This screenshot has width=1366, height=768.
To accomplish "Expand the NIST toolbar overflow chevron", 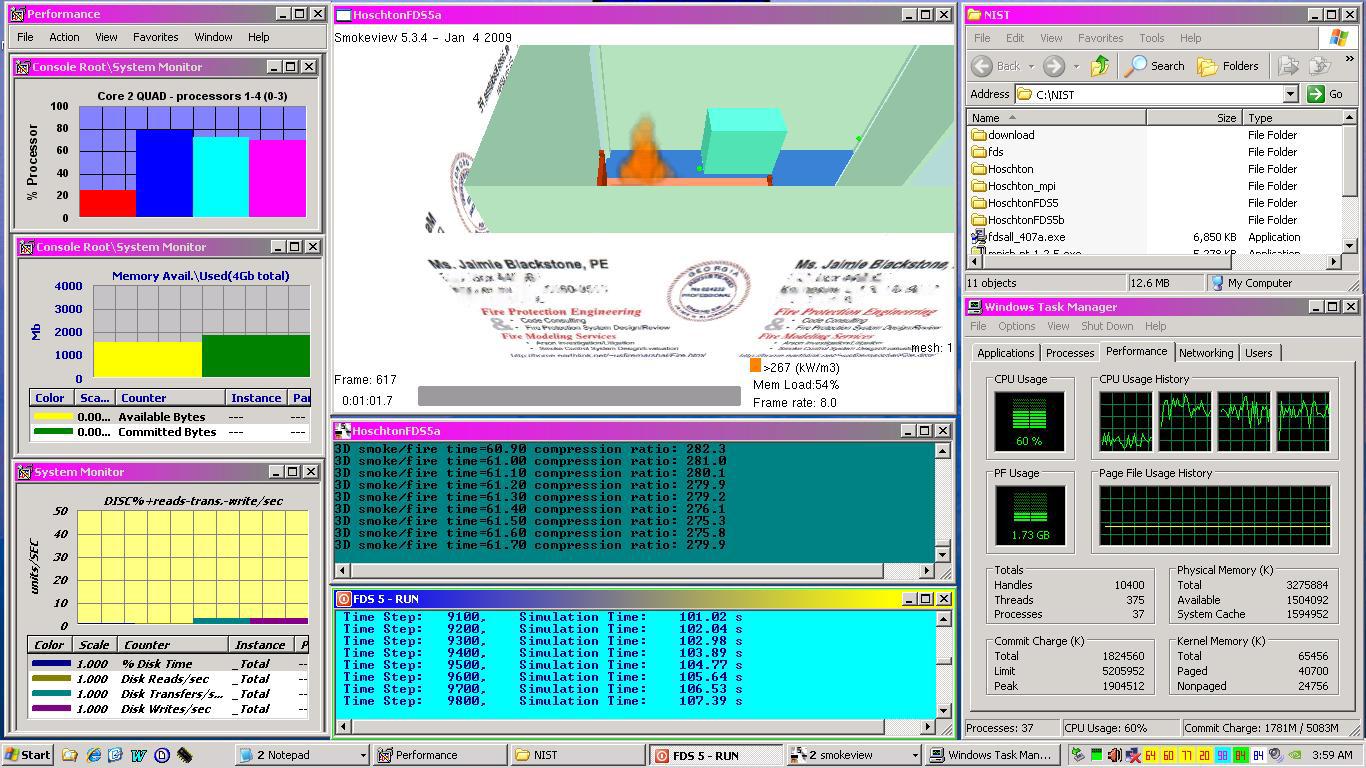I will 1349,60.
